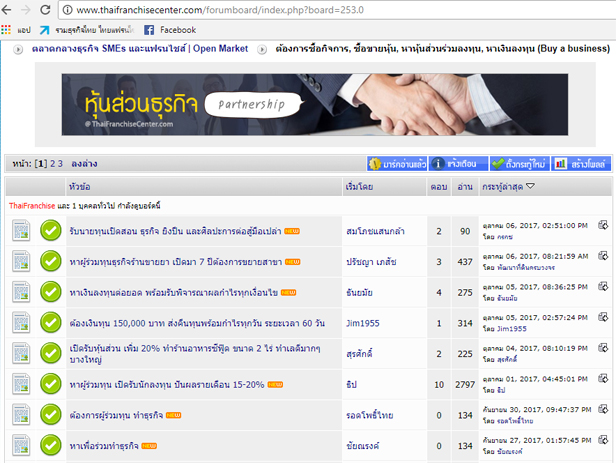Open topic about 150,000 บาท funding
Viewport: 616px width, 463px height.
197,323
